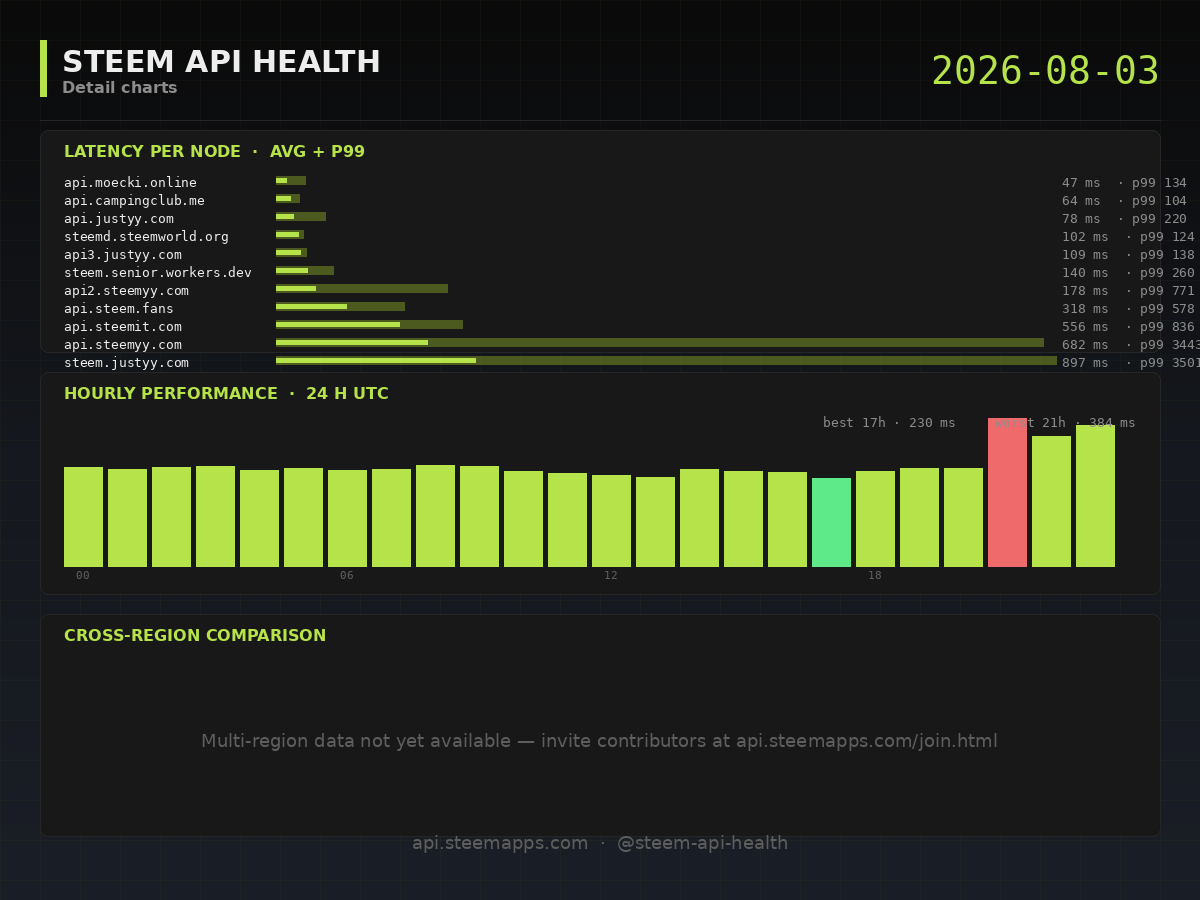Select node name api.campingclub.me
1200x900 pixels.
pos(134,201)
